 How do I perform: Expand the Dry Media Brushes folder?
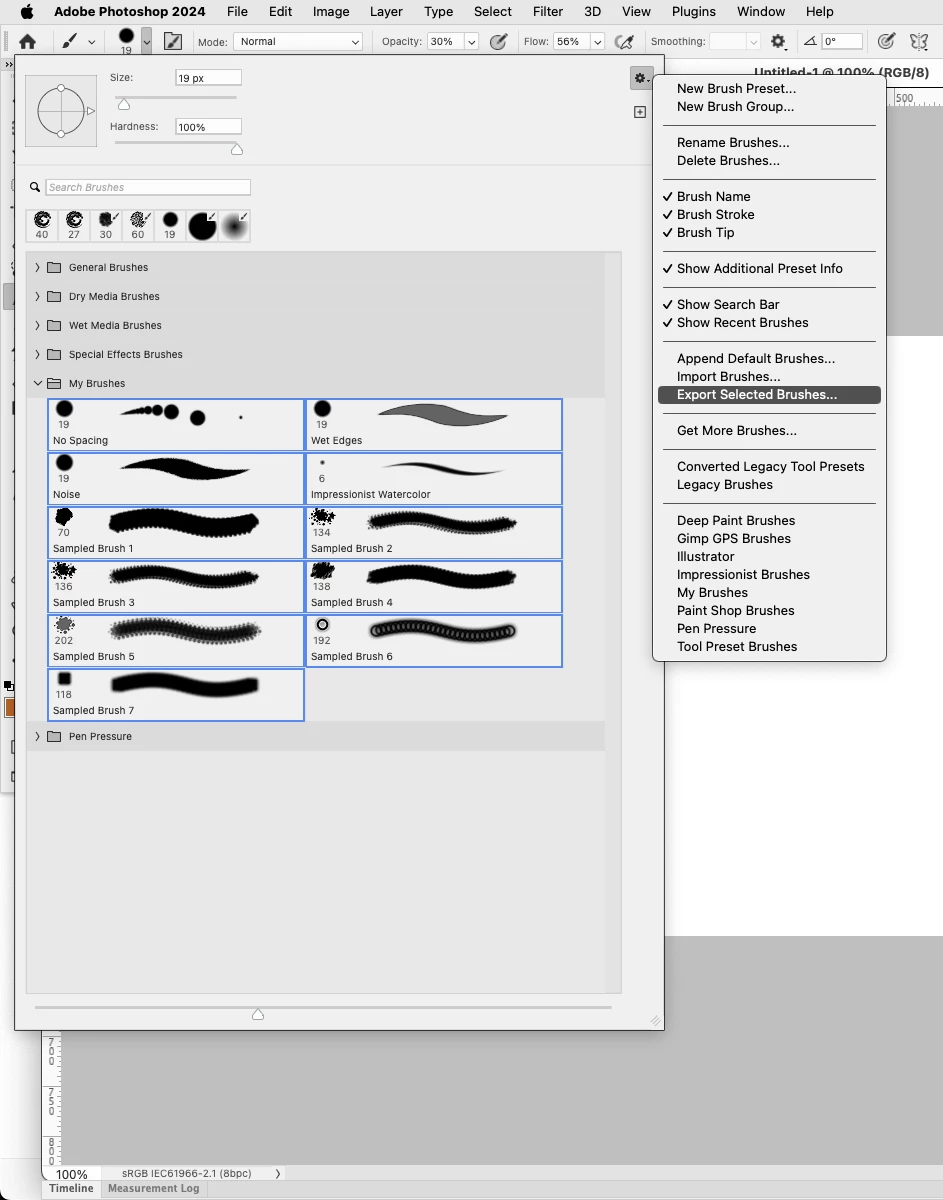click(x=38, y=297)
